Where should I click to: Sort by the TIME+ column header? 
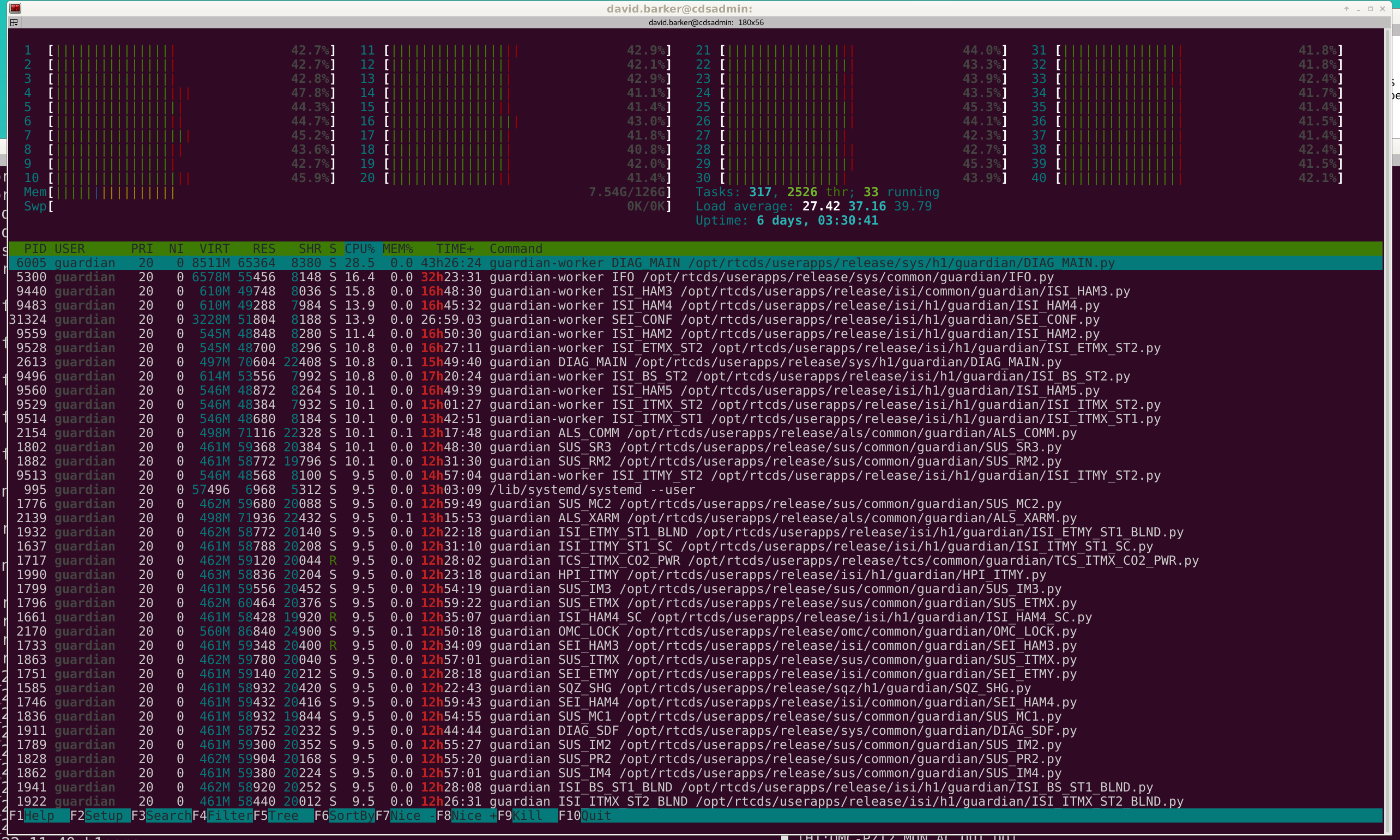(x=455, y=249)
